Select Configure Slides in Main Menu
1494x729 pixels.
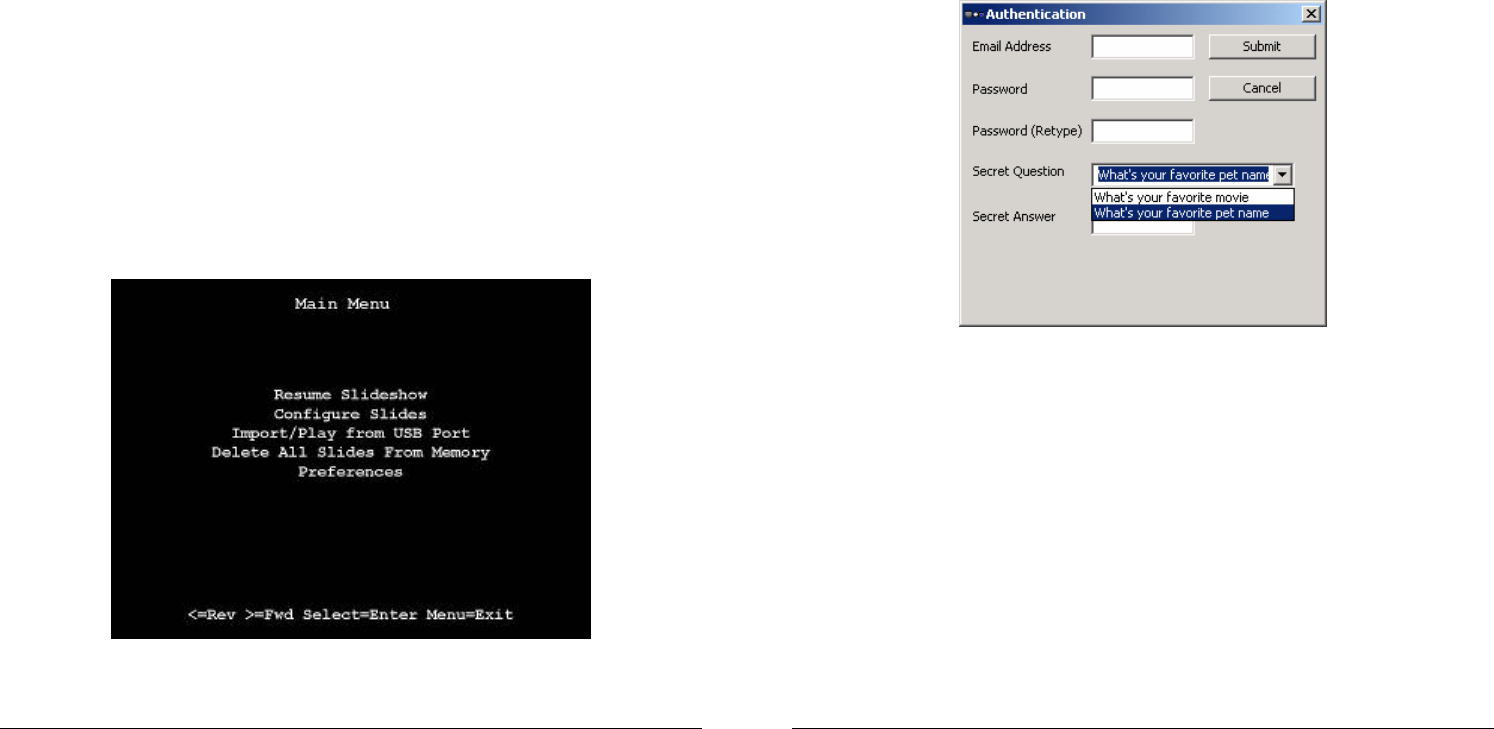(x=351, y=413)
